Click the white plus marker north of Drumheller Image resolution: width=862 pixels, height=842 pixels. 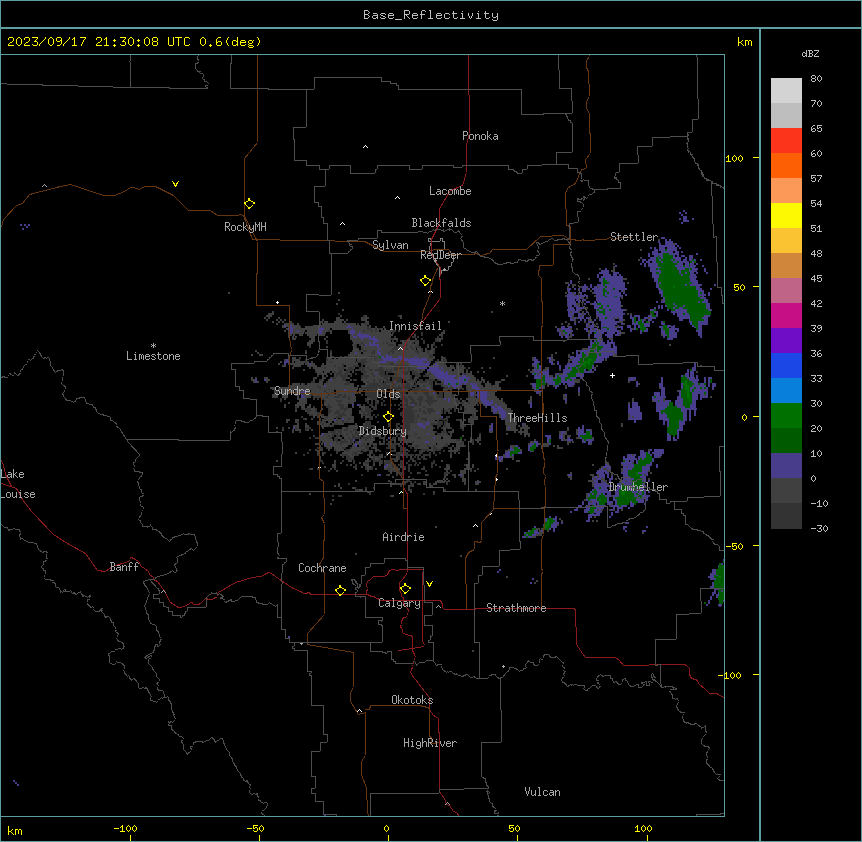(x=612, y=375)
